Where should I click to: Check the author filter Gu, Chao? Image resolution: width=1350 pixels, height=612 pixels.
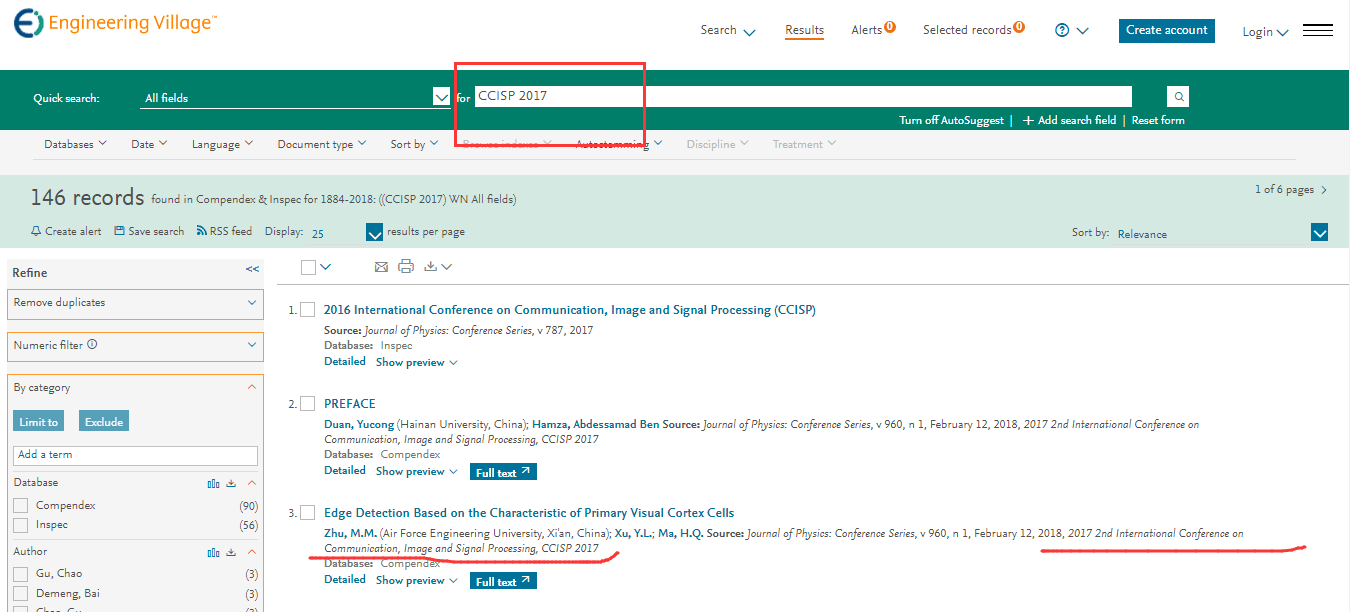point(21,574)
